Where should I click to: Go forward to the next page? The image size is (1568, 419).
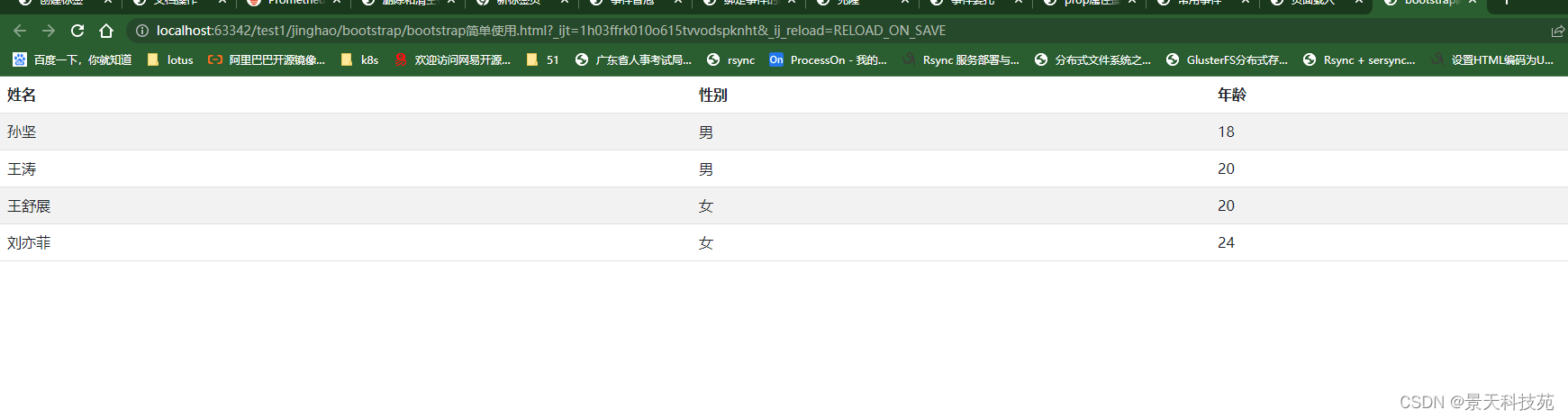49,31
